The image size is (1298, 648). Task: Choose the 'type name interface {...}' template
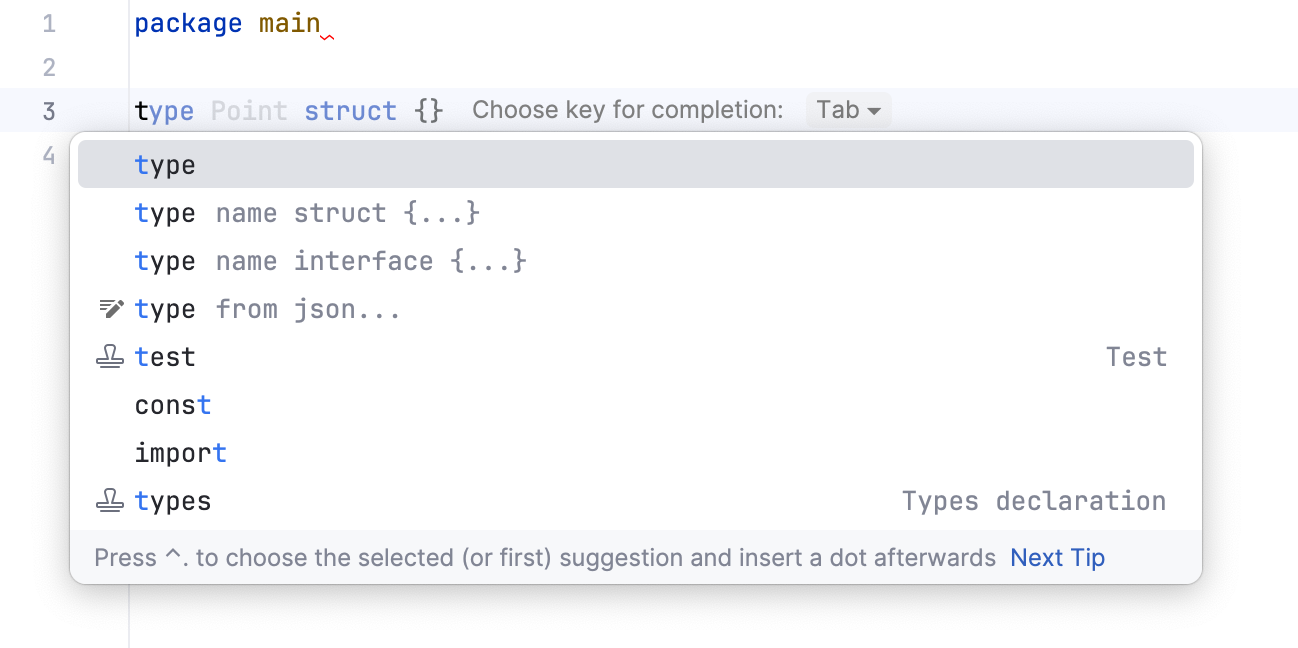coord(330,260)
